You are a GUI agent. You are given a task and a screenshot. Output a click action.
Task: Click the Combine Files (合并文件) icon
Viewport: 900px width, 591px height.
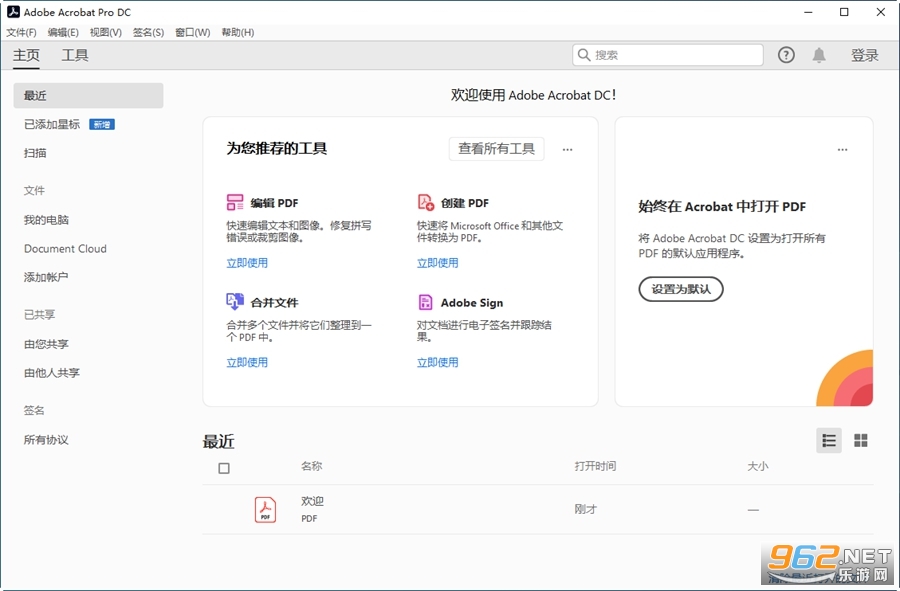235,302
